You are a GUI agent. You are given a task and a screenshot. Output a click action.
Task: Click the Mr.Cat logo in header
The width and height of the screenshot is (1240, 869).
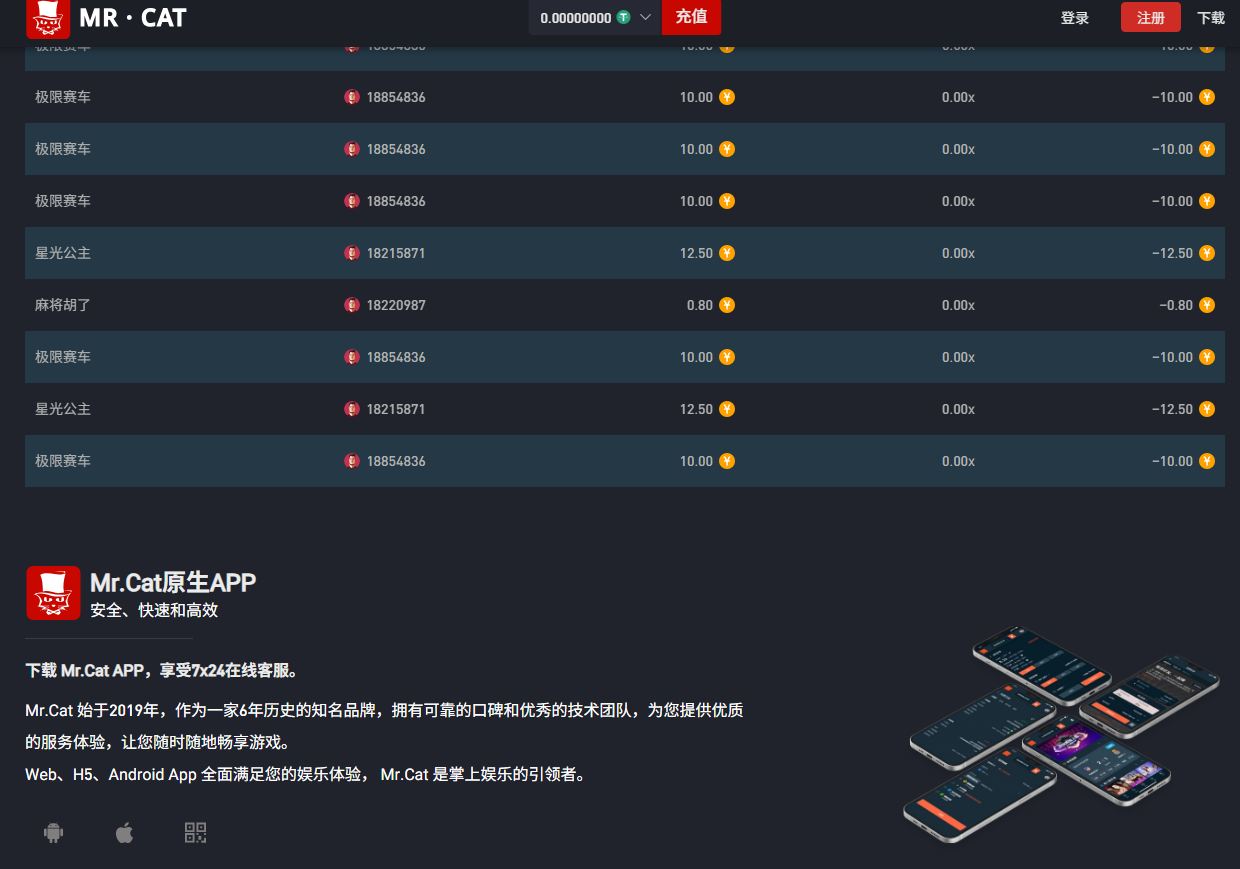tap(48, 18)
